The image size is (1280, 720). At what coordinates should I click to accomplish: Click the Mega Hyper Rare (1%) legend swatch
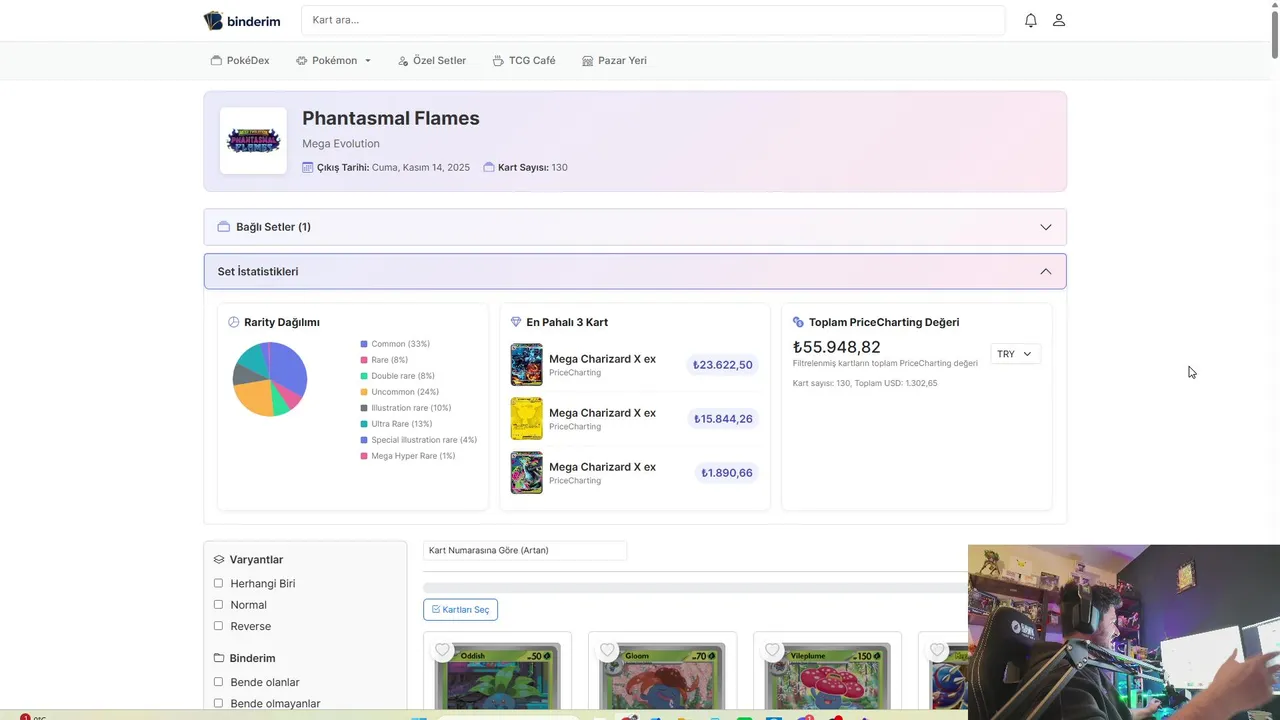[364, 456]
